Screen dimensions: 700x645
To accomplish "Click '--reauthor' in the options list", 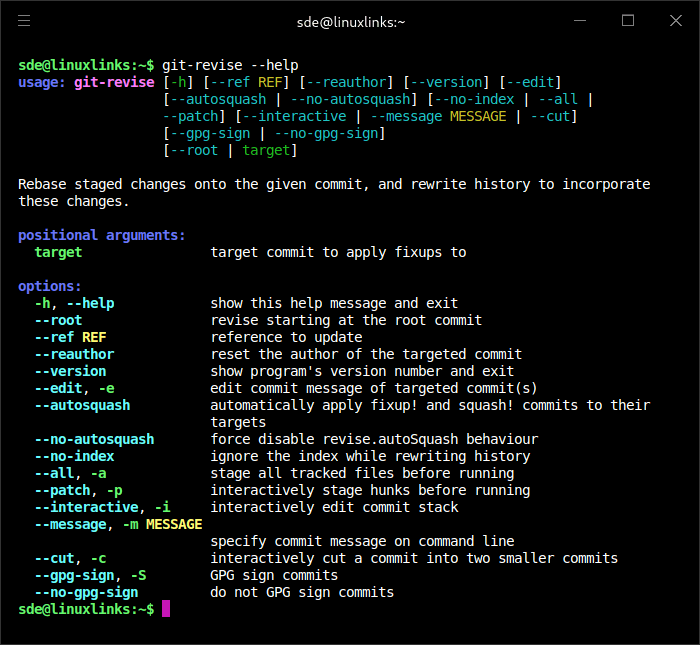I will pos(75,354).
